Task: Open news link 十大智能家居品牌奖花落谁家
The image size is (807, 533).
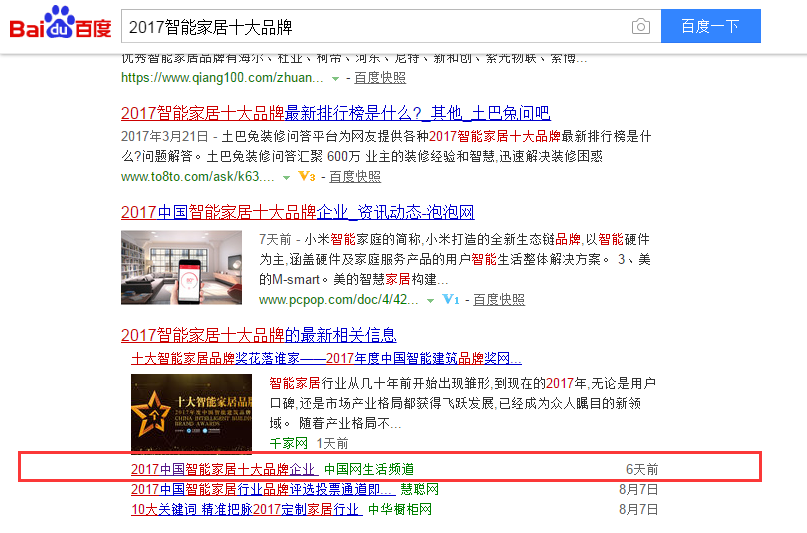Action: coord(326,358)
